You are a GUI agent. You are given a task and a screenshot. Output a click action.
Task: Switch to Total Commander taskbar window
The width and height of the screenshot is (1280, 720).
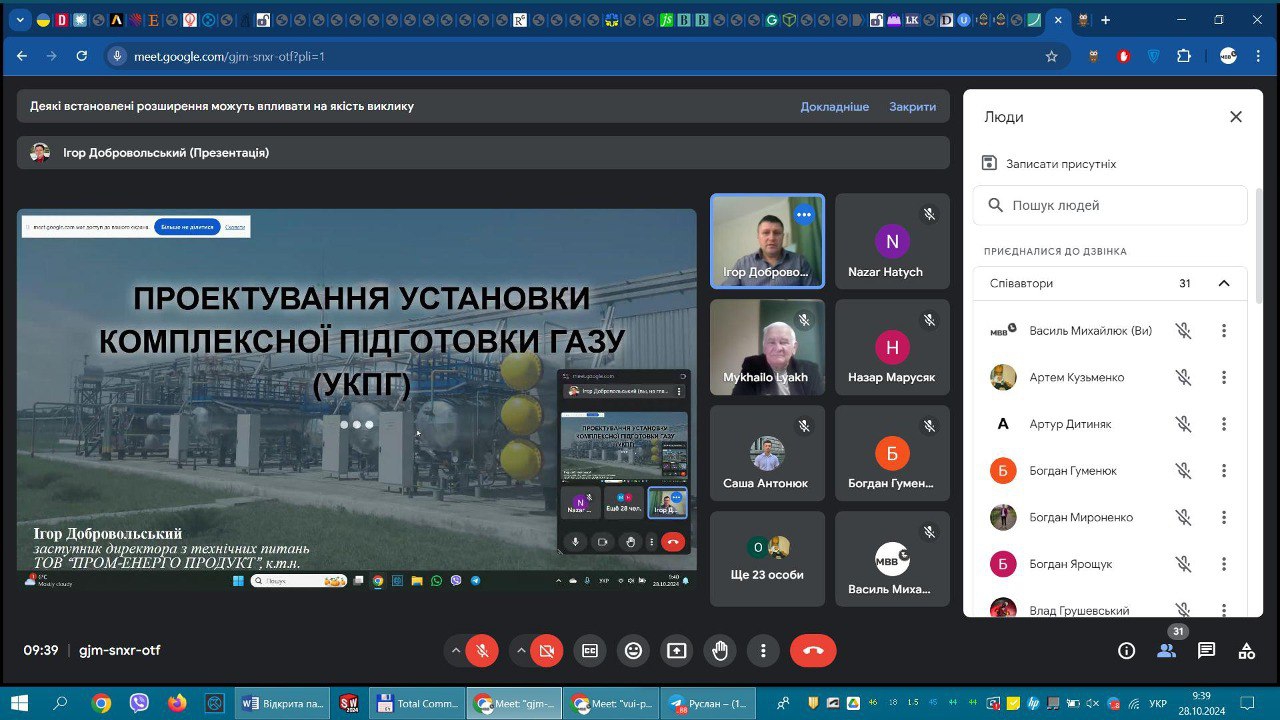[417, 703]
